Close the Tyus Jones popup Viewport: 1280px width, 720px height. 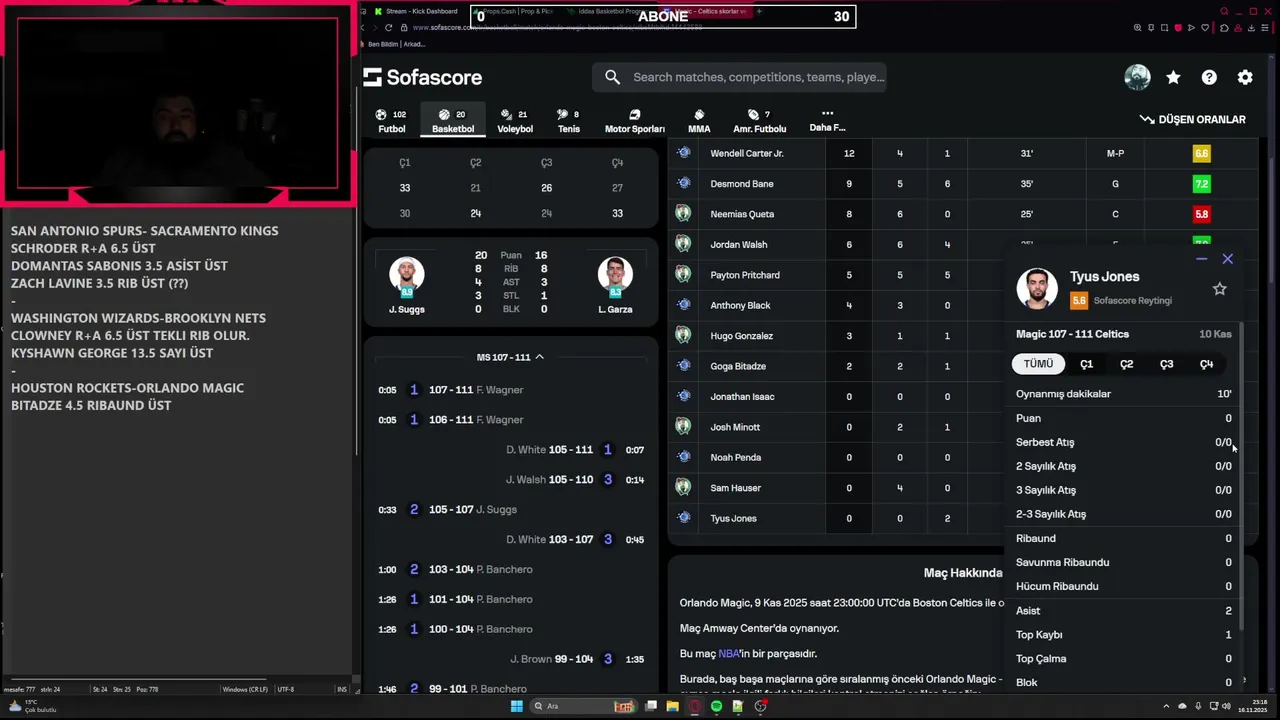click(1227, 259)
